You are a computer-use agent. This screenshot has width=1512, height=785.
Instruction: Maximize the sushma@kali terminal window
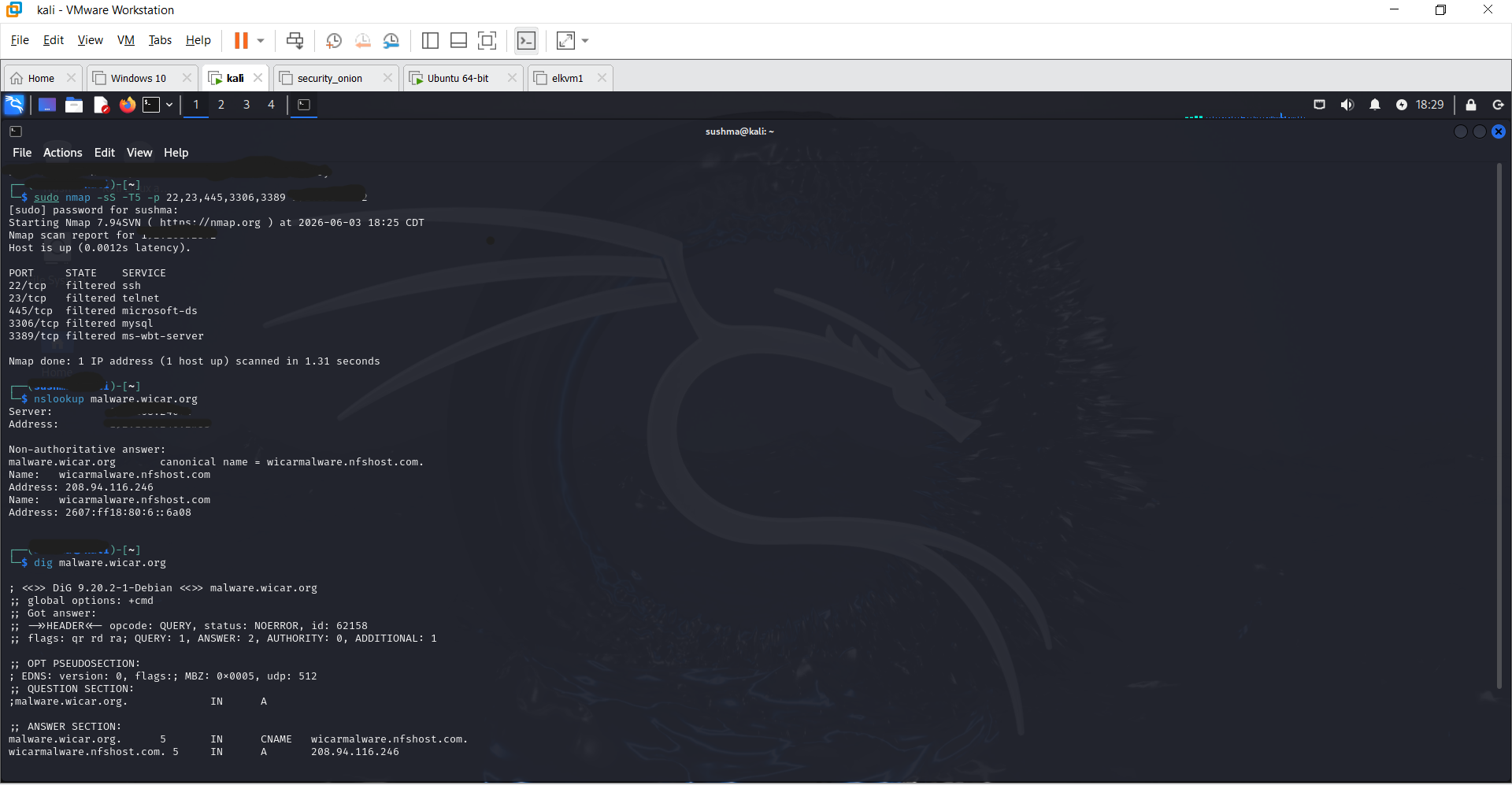point(1480,131)
